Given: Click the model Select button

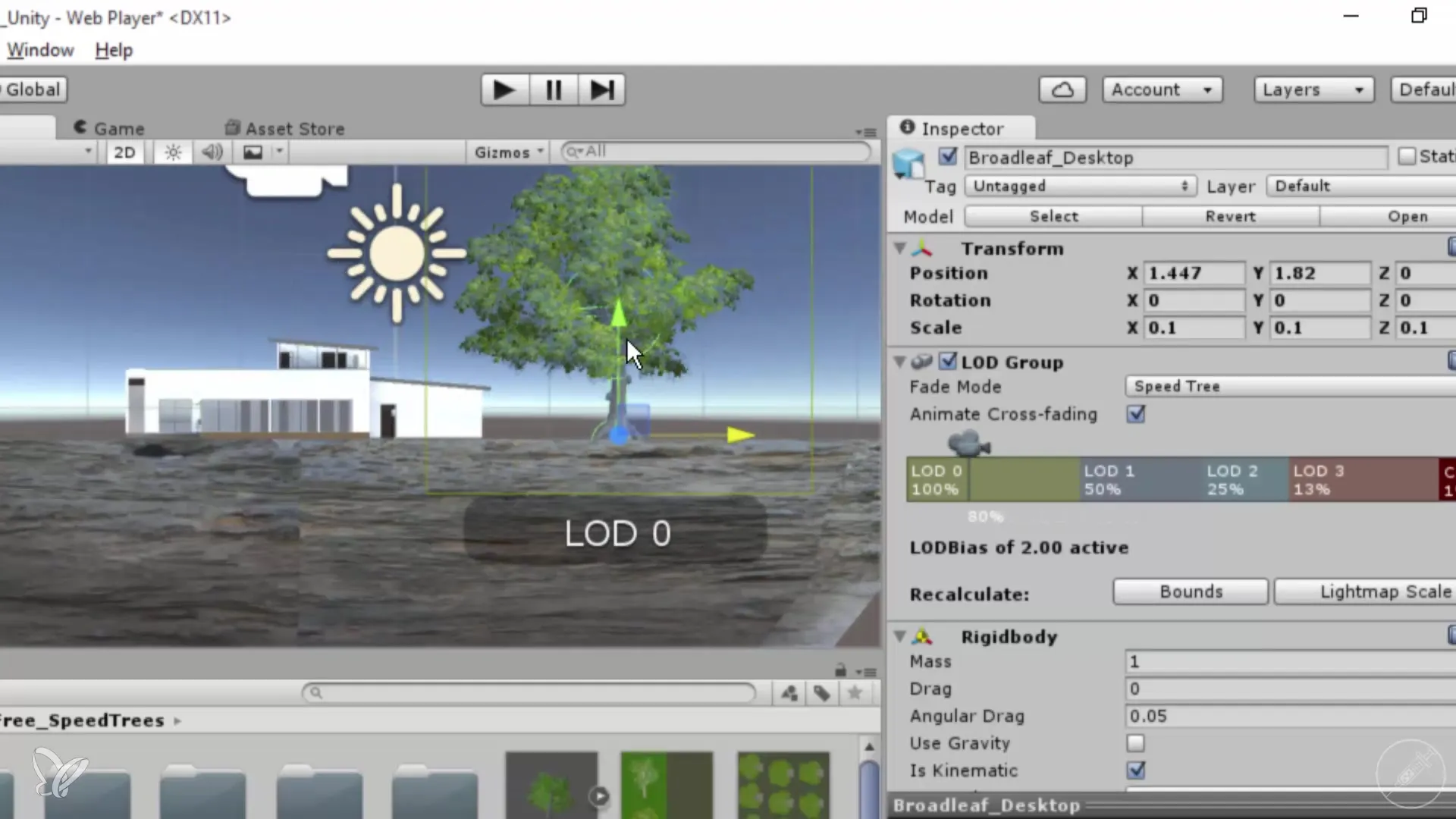Looking at the screenshot, I should coord(1053,216).
